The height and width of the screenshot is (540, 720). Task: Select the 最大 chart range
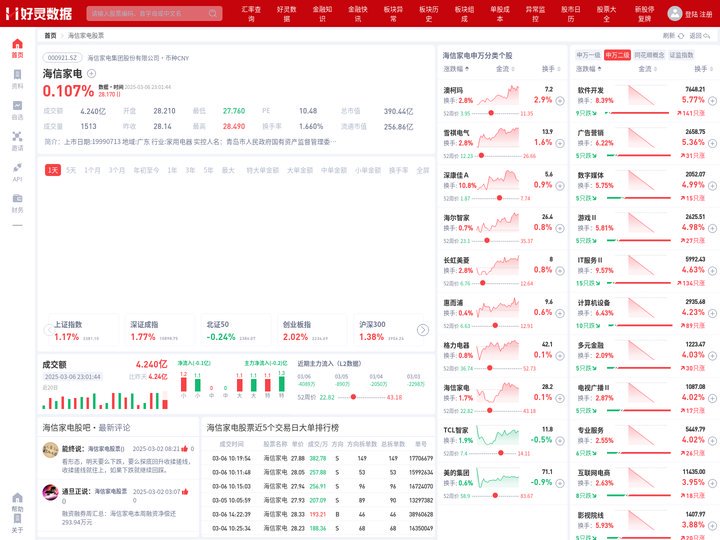tap(228, 170)
